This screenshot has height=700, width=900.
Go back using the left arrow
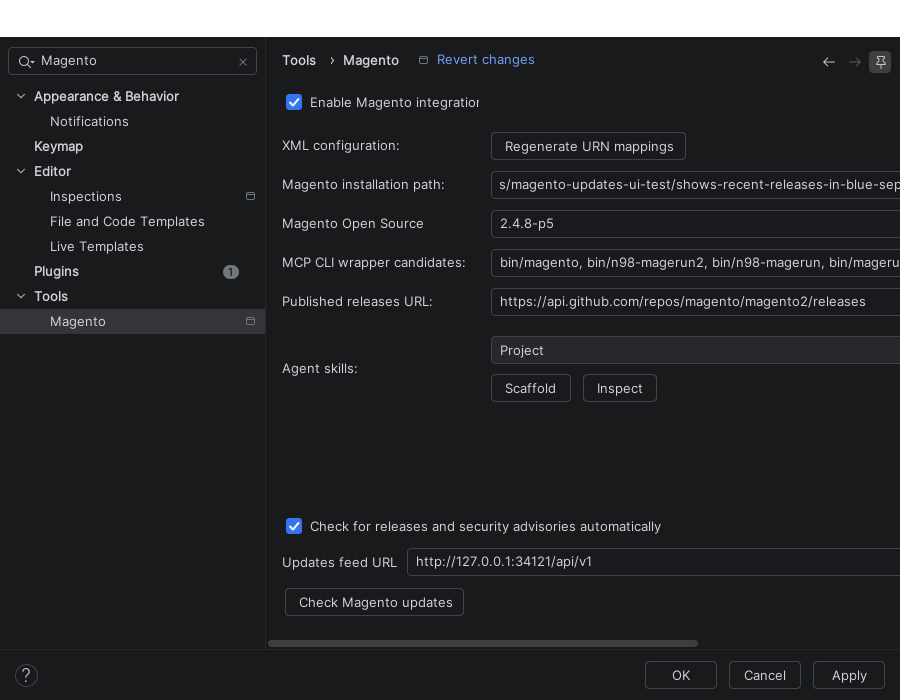pos(828,62)
